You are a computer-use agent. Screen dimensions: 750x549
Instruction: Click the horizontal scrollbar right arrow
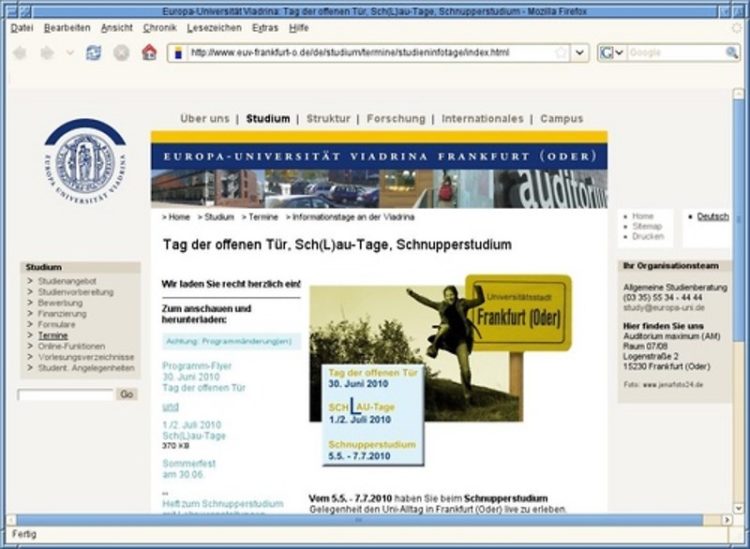click(727, 520)
